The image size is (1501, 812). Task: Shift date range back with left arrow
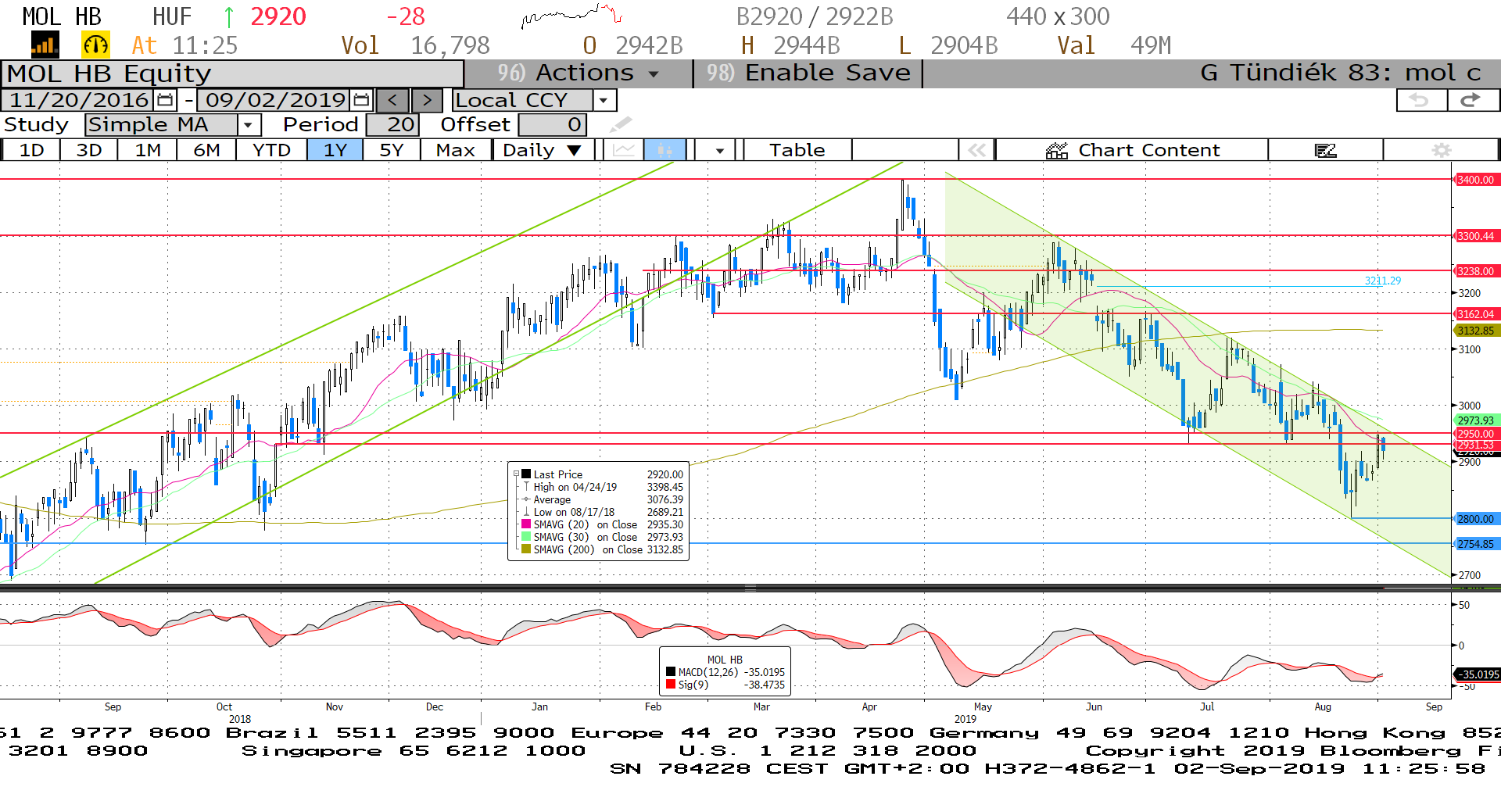392,100
